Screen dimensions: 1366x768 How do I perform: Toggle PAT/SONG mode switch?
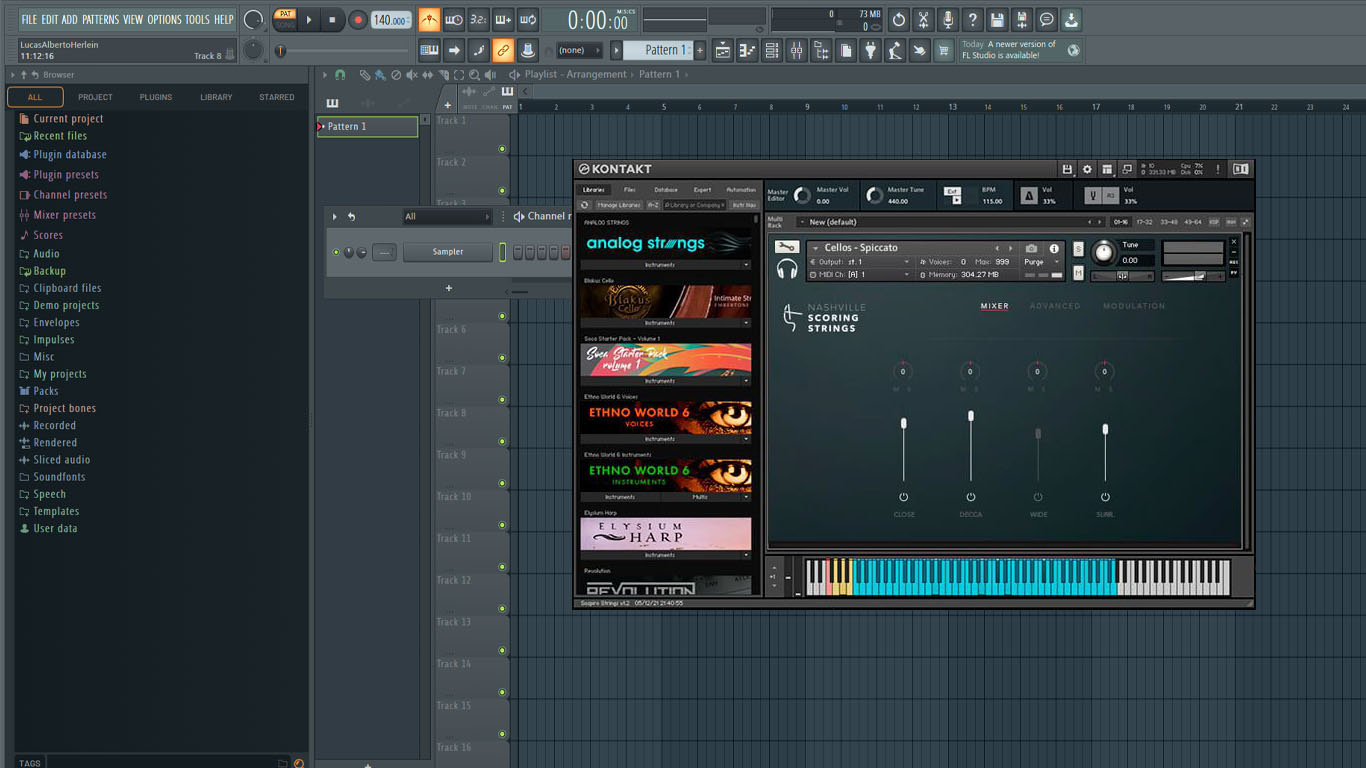pyautogui.click(x=285, y=19)
